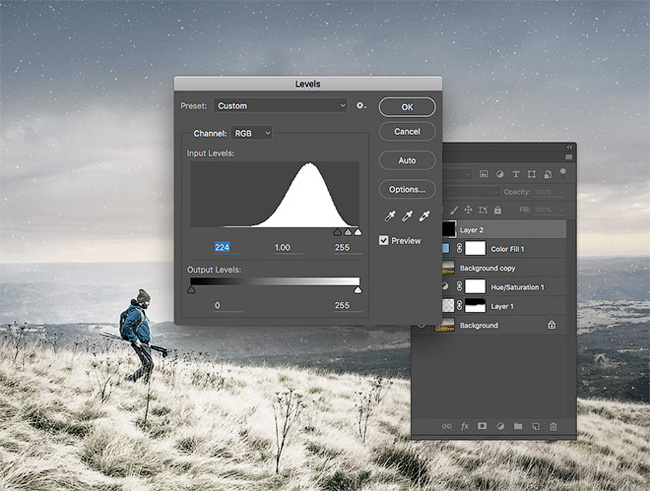
Task: Click the lock all padlock icon
Action: 497,210
